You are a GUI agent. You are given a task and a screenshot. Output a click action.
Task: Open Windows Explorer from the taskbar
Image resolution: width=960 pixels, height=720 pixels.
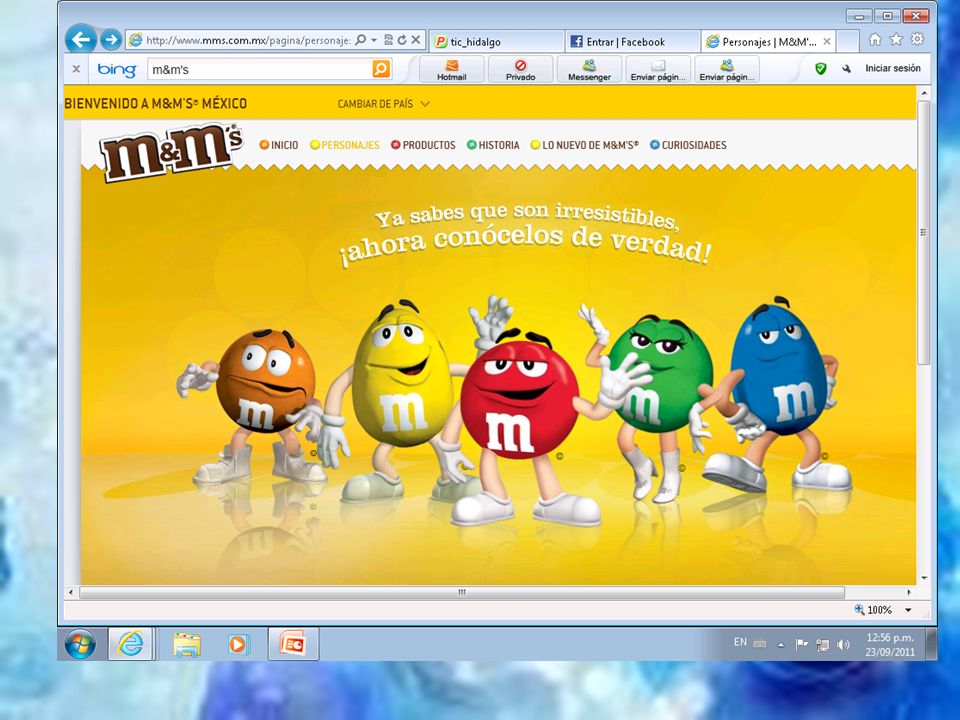(187, 645)
